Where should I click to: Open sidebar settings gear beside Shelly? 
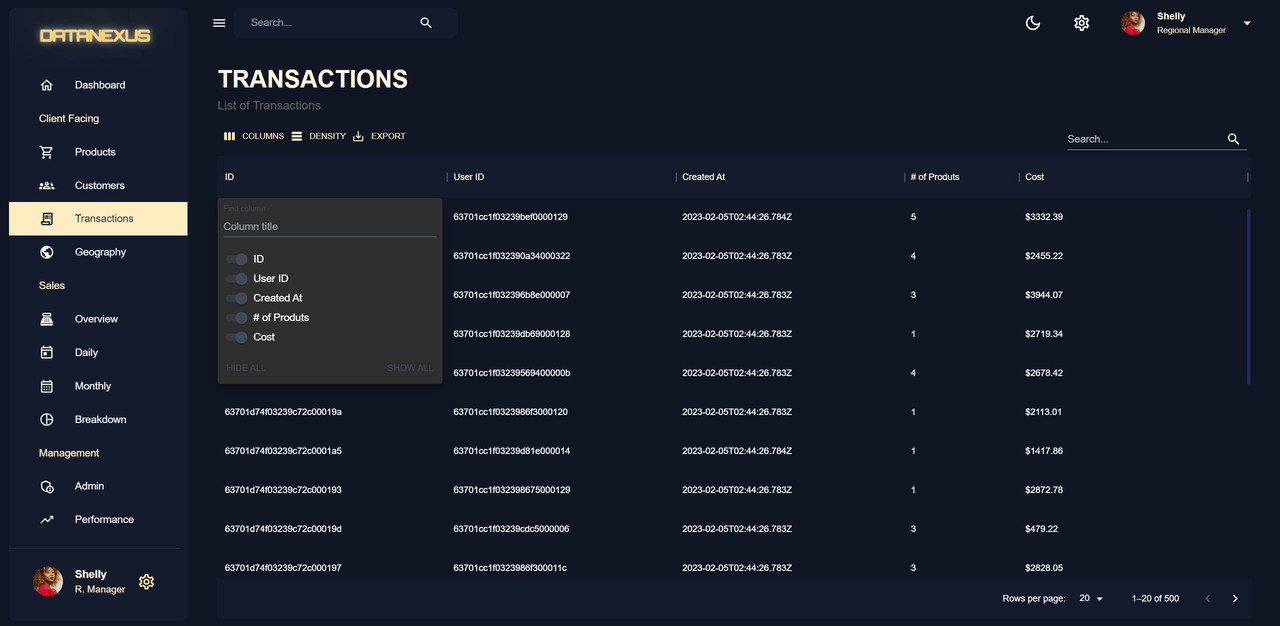point(146,582)
